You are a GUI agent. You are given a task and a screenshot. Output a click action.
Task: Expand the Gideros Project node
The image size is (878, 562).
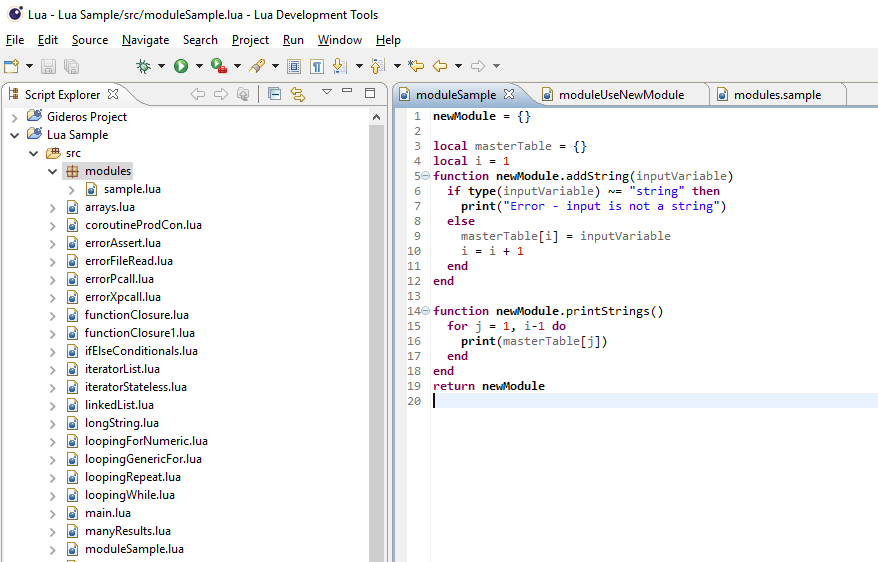click(x=15, y=118)
